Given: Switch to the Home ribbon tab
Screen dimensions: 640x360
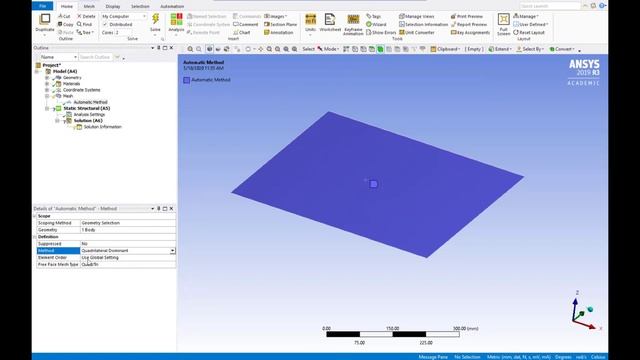Looking at the screenshot, I should (x=67, y=7).
